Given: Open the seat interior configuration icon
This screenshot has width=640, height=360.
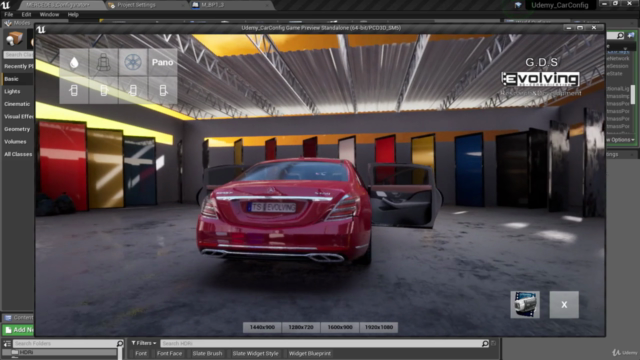Looking at the screenshot, I should [103, 62].
